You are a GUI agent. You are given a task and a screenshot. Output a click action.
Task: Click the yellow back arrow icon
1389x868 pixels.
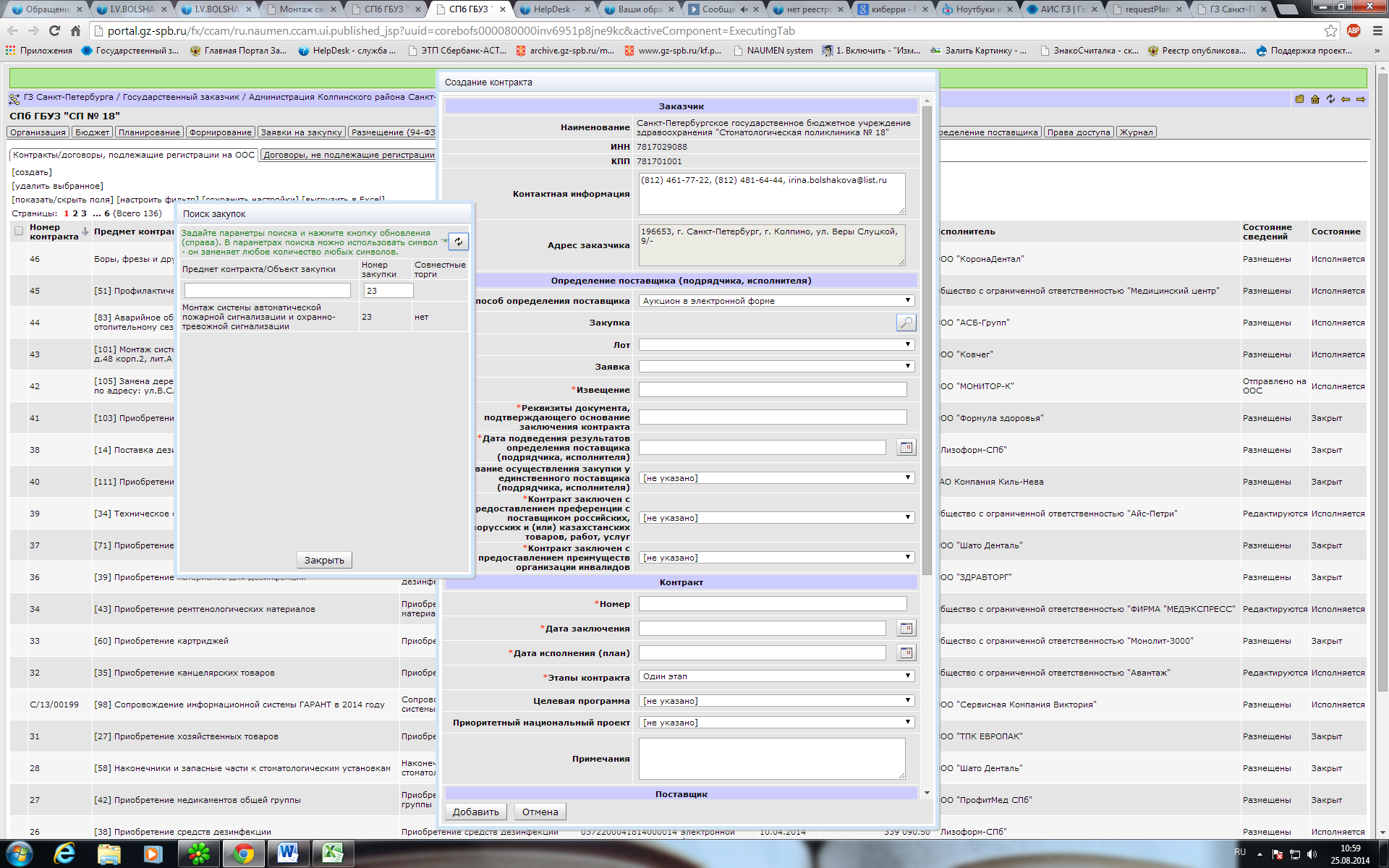(x=1346, y=99)
